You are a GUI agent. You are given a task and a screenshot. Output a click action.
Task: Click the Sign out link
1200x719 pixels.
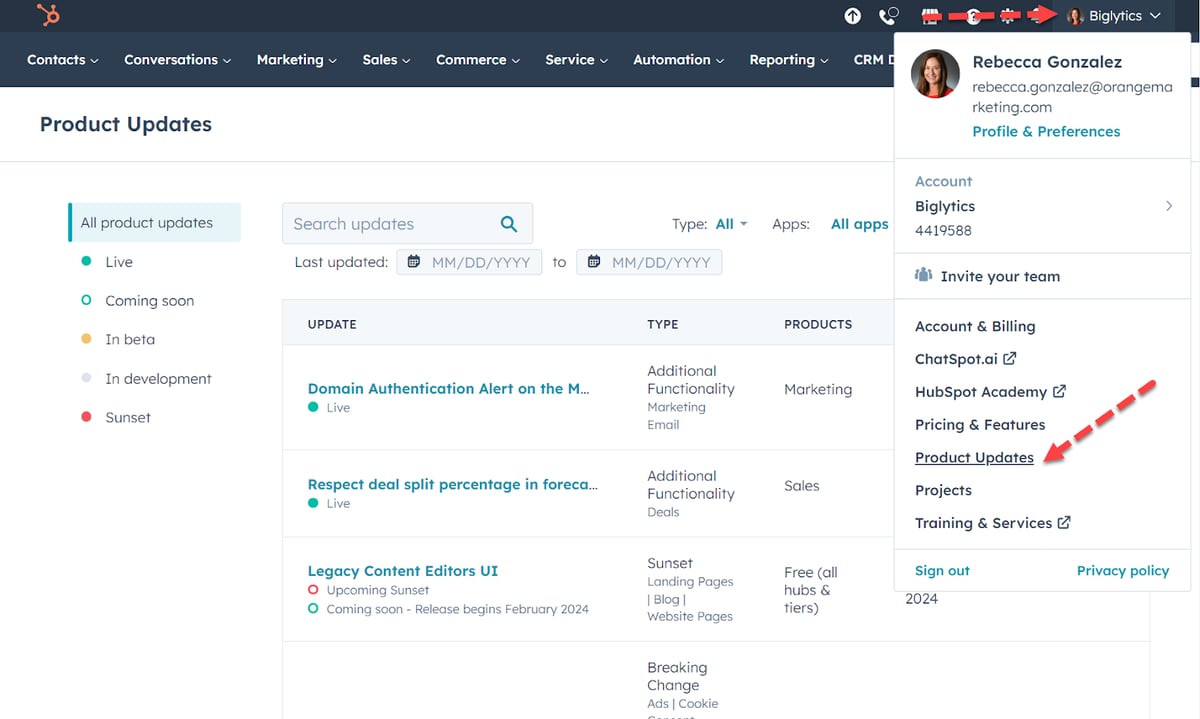pos(941,570)
